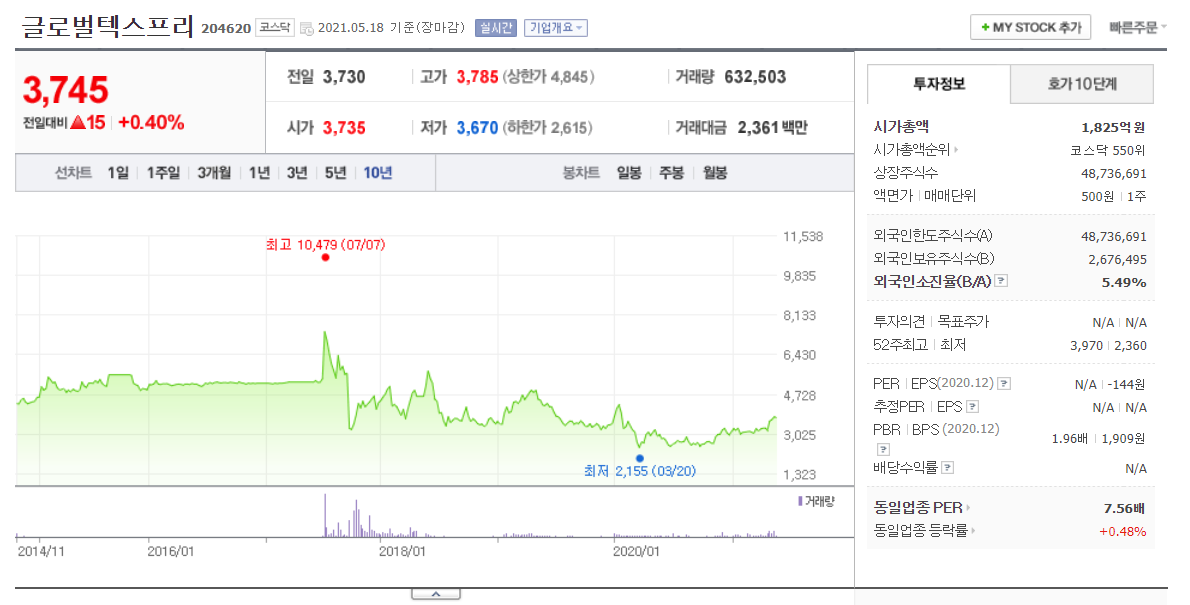This screenshot has height=605, width=1190.
Task: Open the 기업개요 dropdown
Action: pos(556,28)
